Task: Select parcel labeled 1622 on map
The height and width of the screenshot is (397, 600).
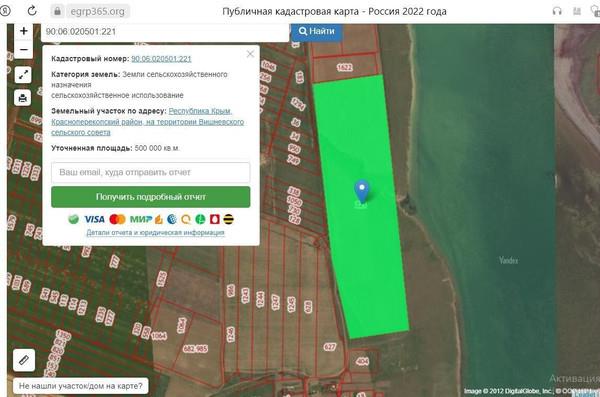Action: 344,67
